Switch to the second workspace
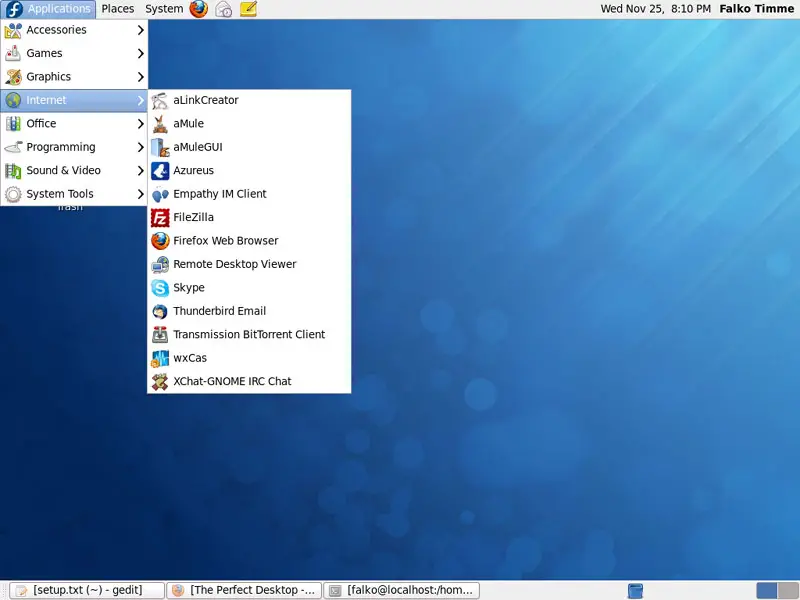The image size is (800, 600). click(786, 590)
